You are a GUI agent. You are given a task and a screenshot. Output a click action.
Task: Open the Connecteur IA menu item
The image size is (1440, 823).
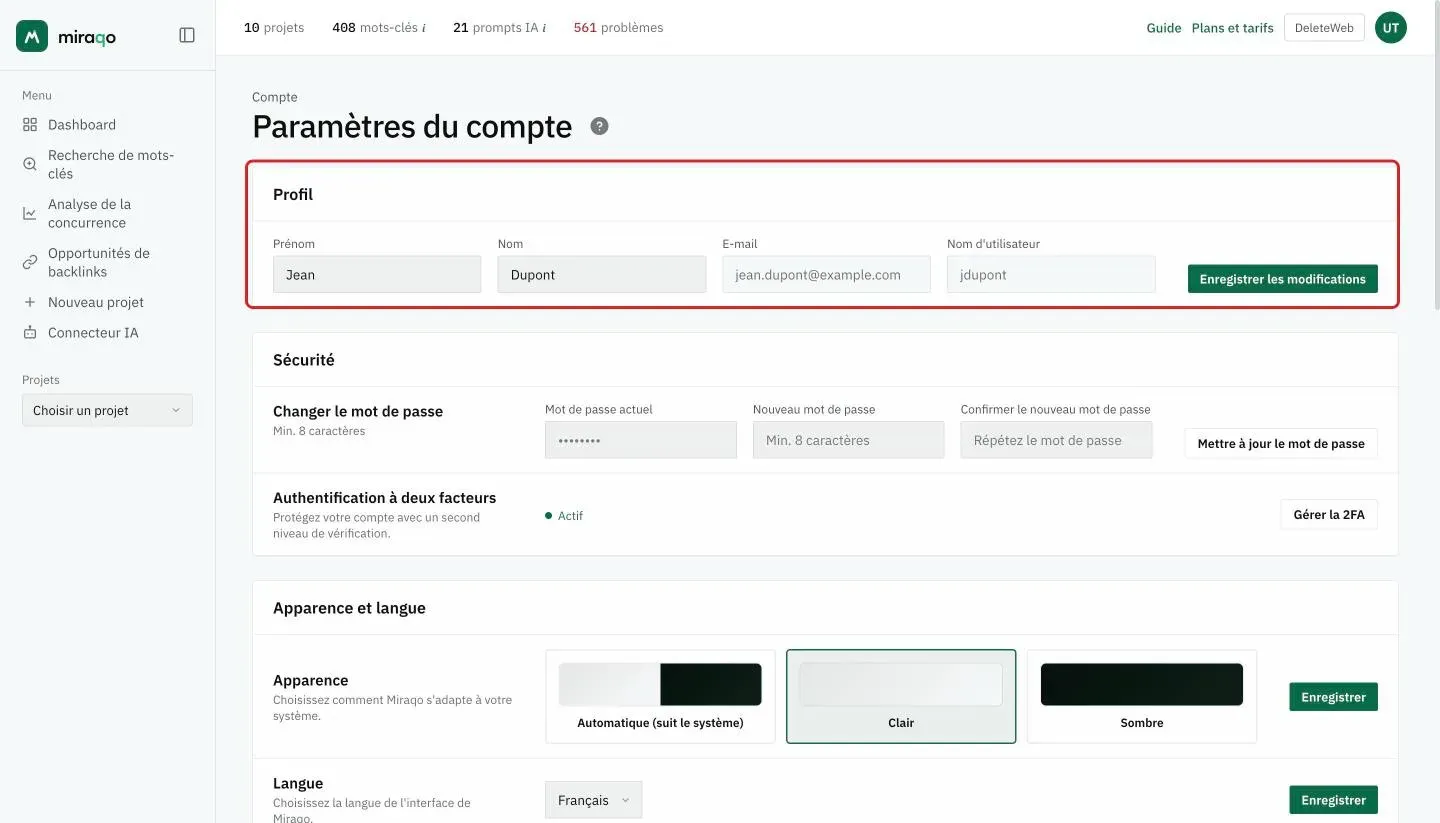(x=93, y=332)
